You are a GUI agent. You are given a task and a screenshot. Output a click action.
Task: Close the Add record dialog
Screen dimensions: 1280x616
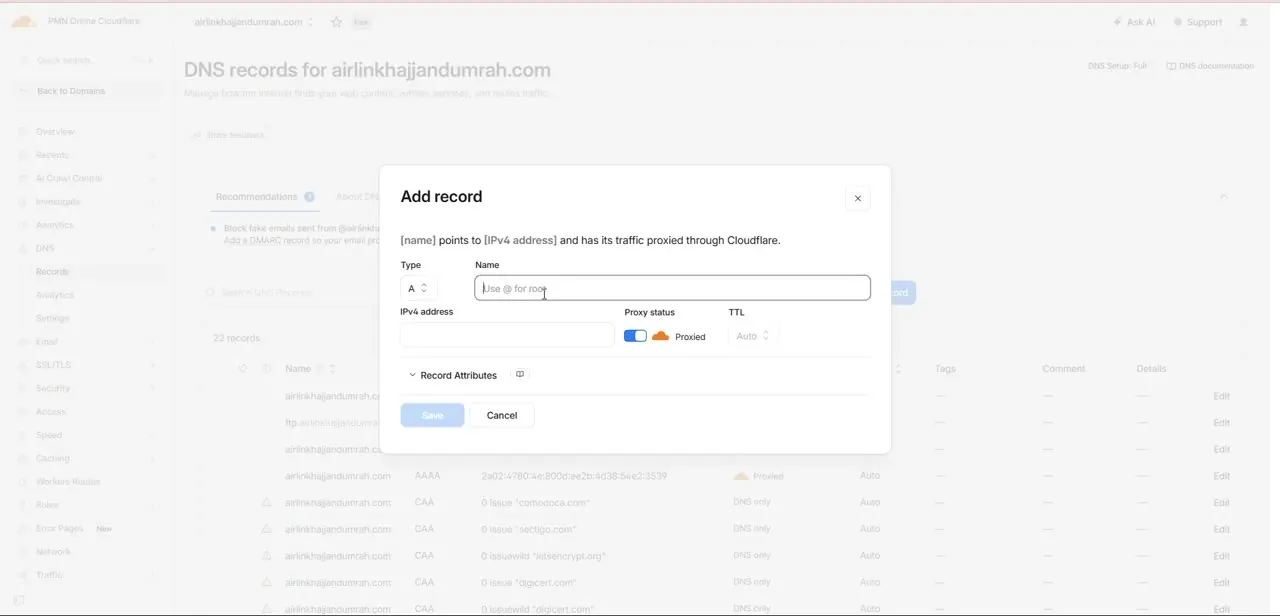pos(857,198)
